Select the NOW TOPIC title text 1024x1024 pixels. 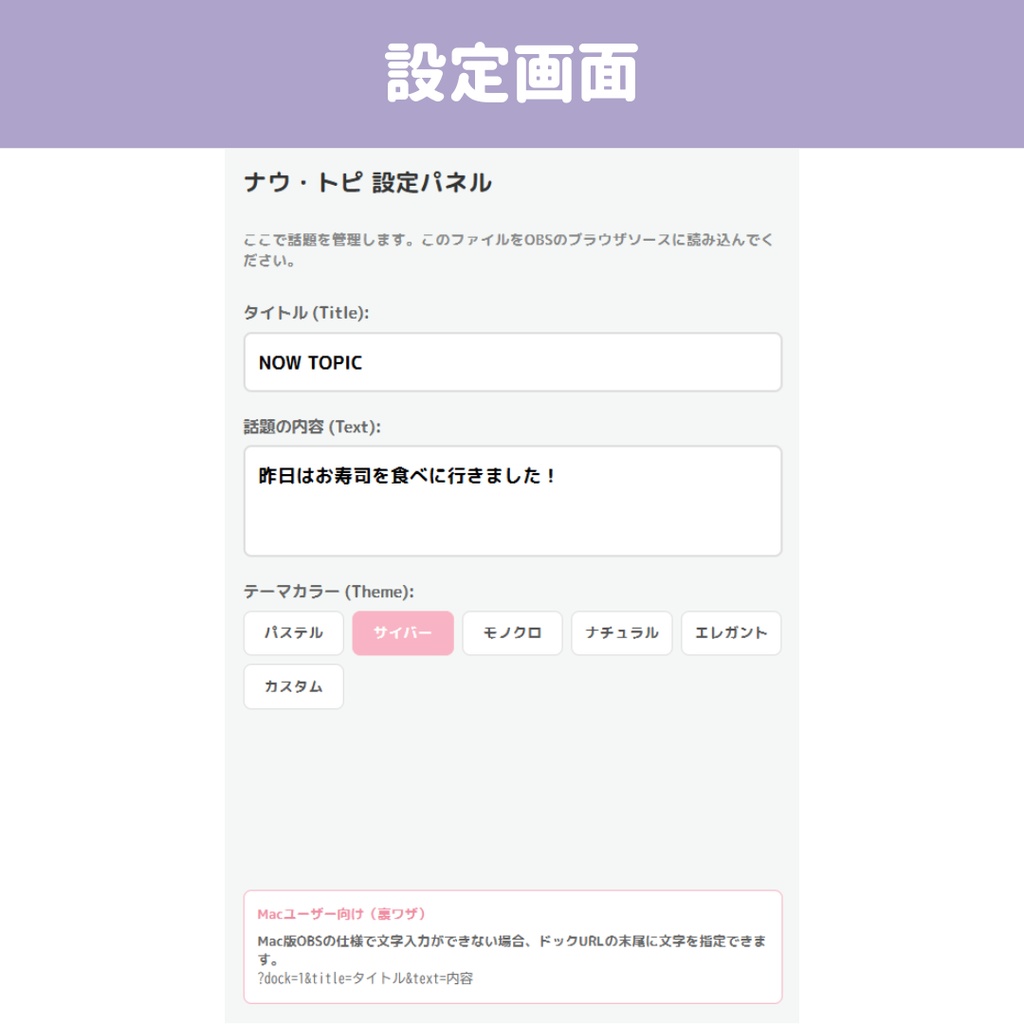[311, 362]
